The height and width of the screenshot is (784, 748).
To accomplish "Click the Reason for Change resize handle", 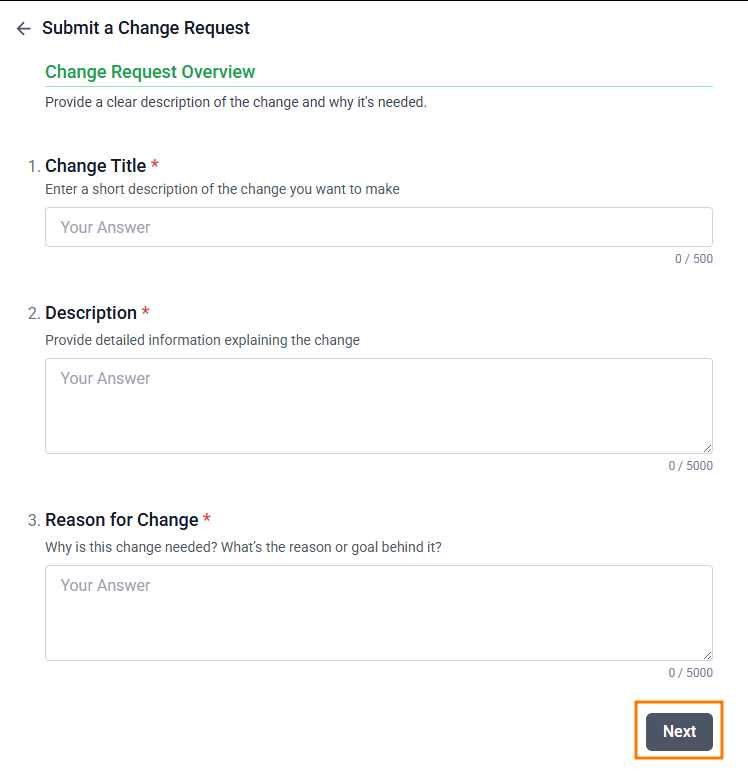I will pos(707,655).
